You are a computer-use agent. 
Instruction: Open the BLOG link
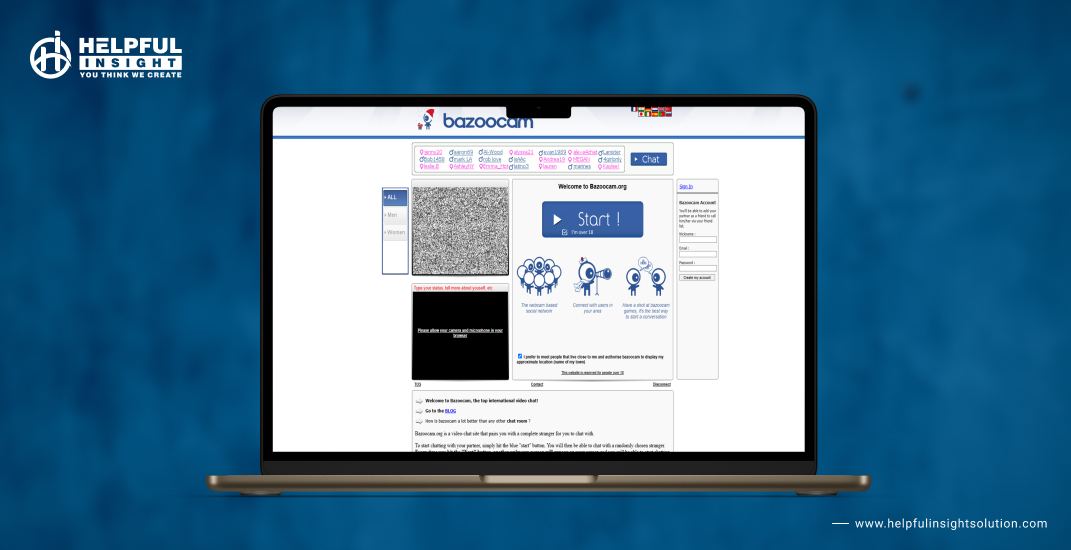click(450, 411)
